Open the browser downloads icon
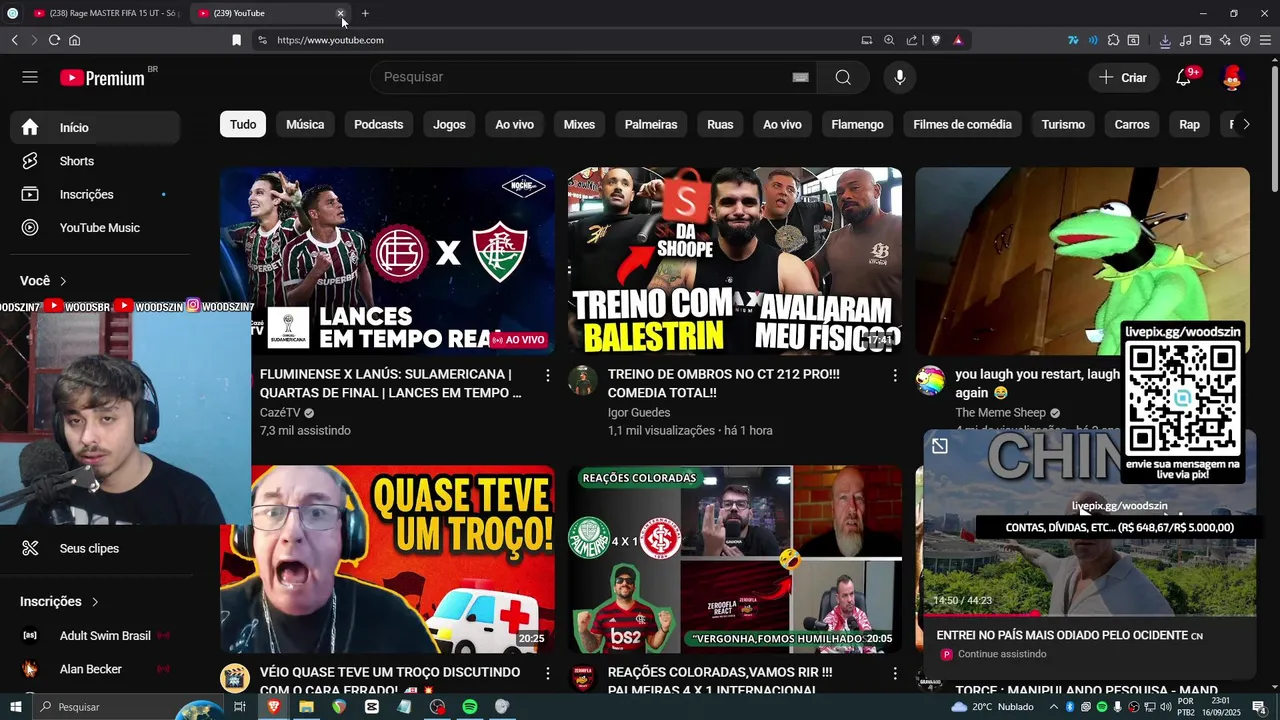The width and height of the screenshot is (1280, 720). pyautogui.click(x=1165, y=40)
